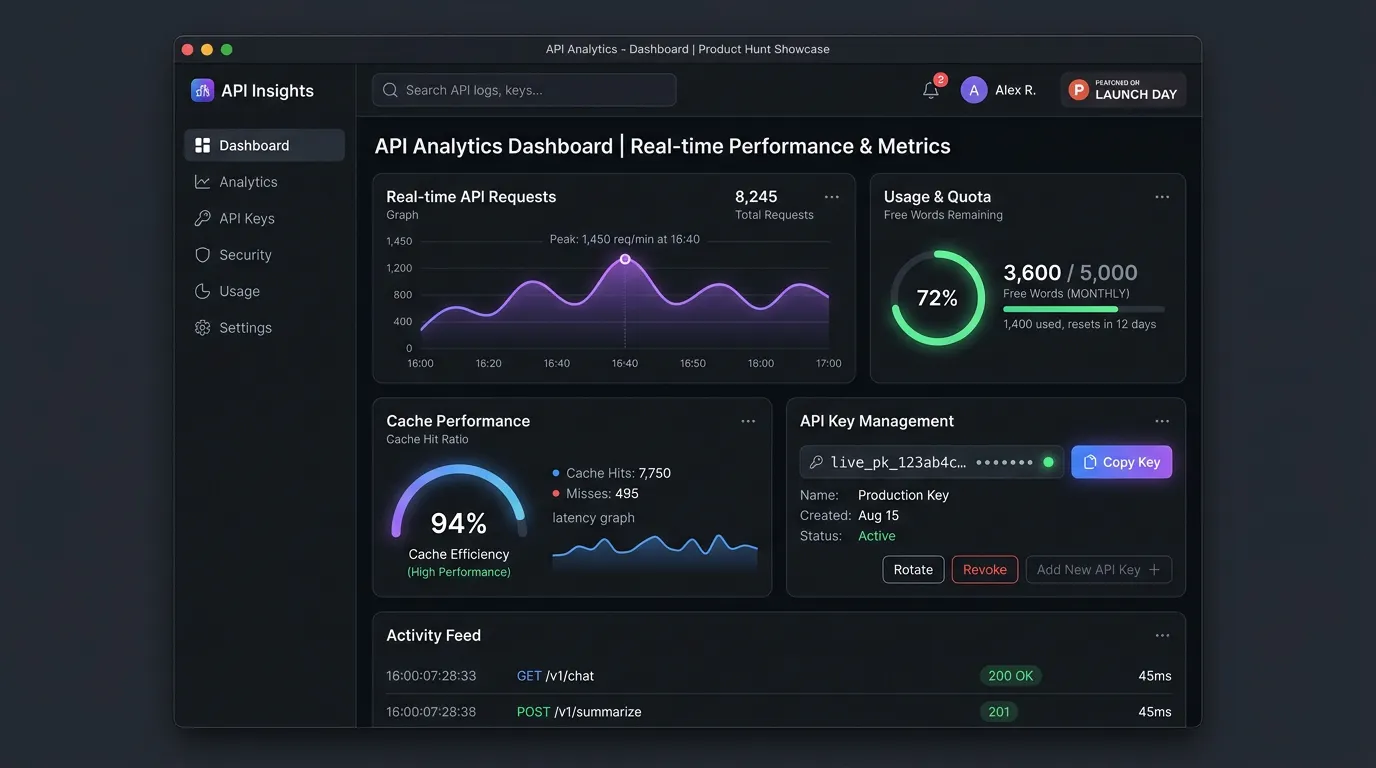Focus the Search API logs field
The image size is (1376, 768).
click(524, 90)
